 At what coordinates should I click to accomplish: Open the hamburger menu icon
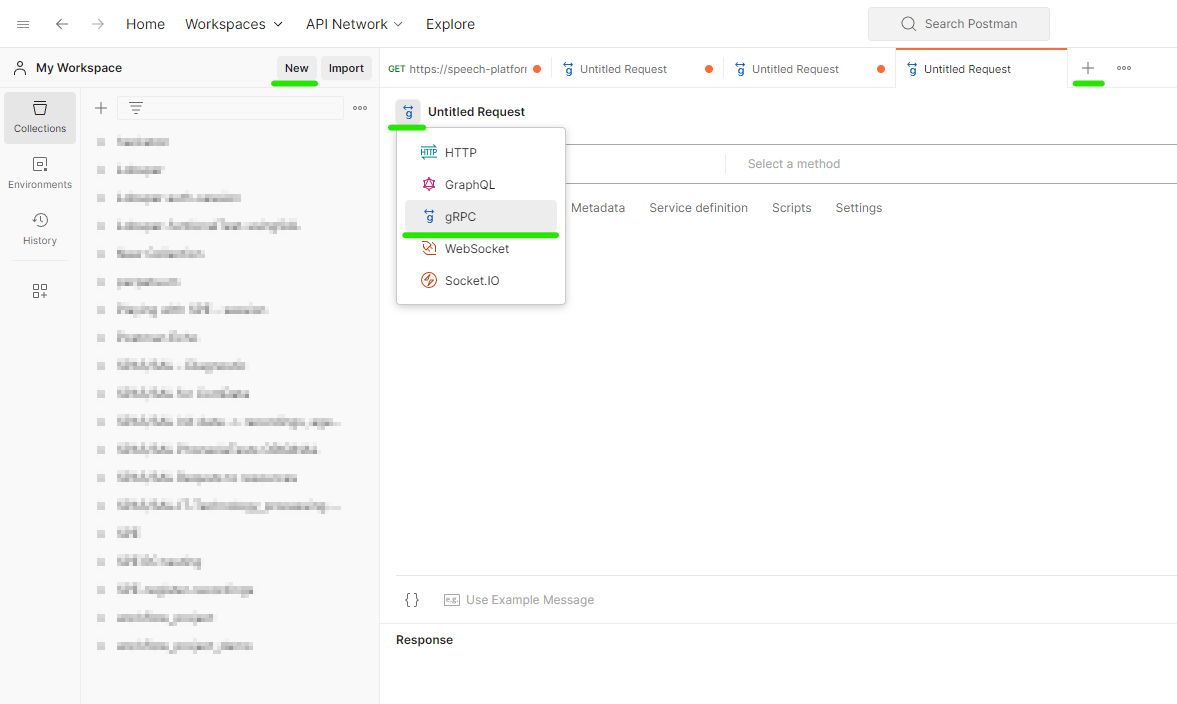23,24
